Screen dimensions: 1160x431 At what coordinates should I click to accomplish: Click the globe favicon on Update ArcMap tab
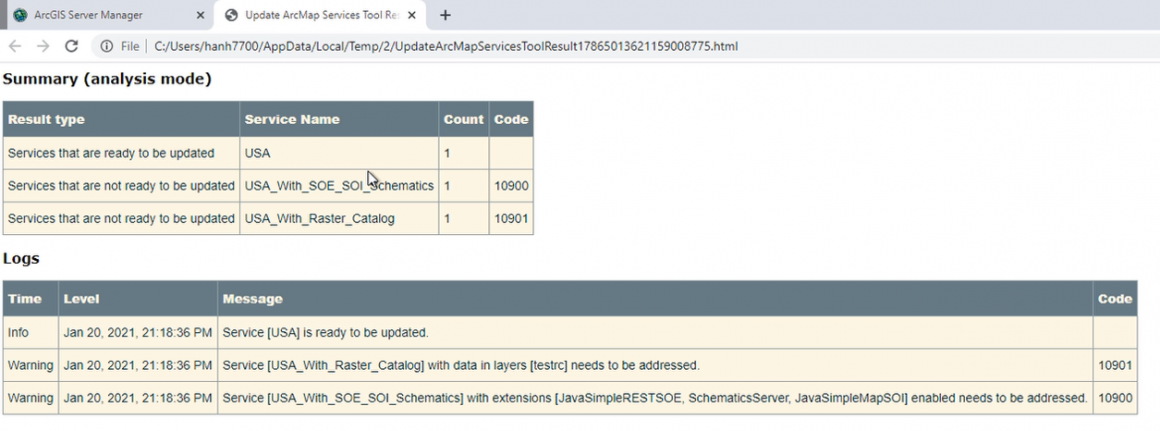pyautogui.click(x=232, y=15)
